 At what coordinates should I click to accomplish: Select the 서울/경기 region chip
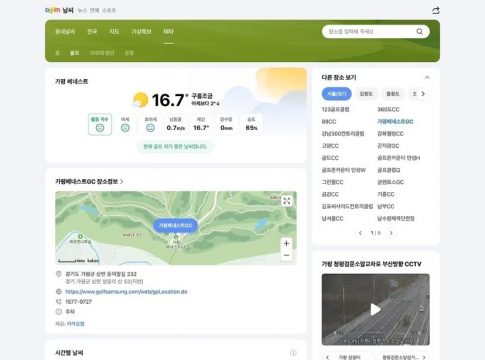pos(336,94)
